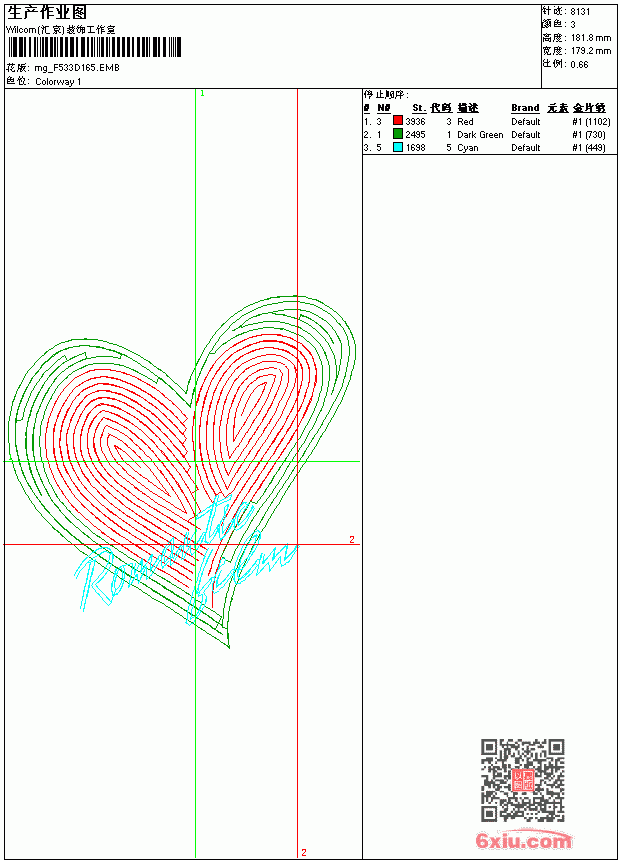The image size is (620, 860).
Task: Click the 'N#' column header
Action: coord(384,108)
